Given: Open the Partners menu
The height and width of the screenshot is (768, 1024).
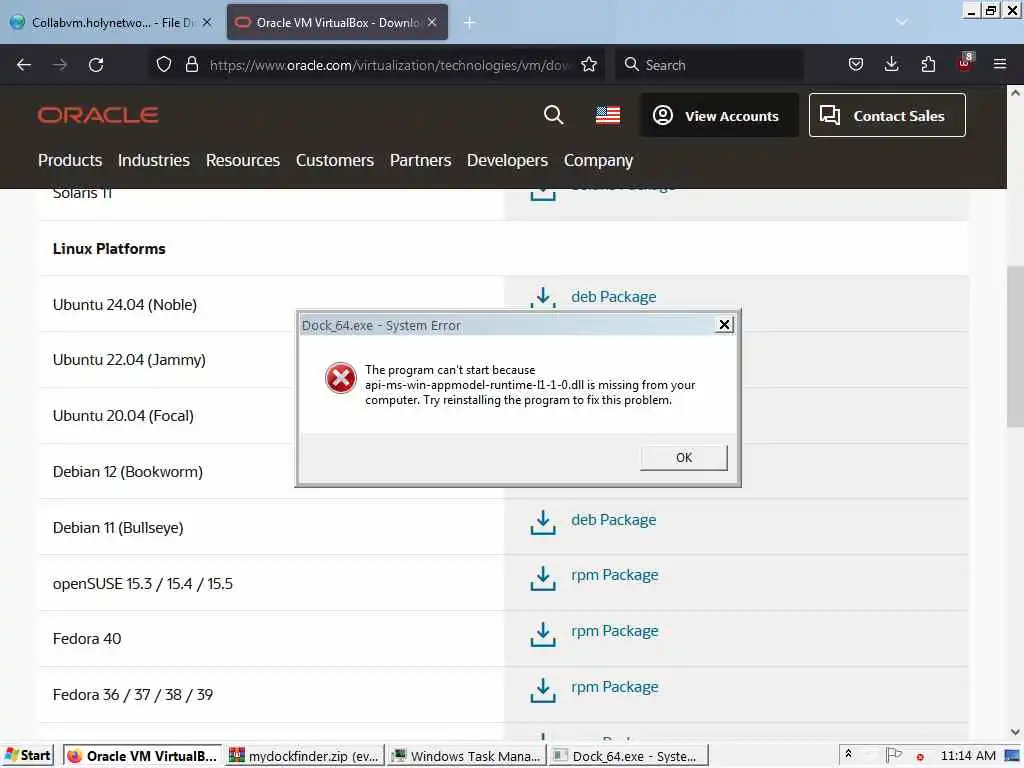Looking at the screenshot, I should click(x=420, y=161).
